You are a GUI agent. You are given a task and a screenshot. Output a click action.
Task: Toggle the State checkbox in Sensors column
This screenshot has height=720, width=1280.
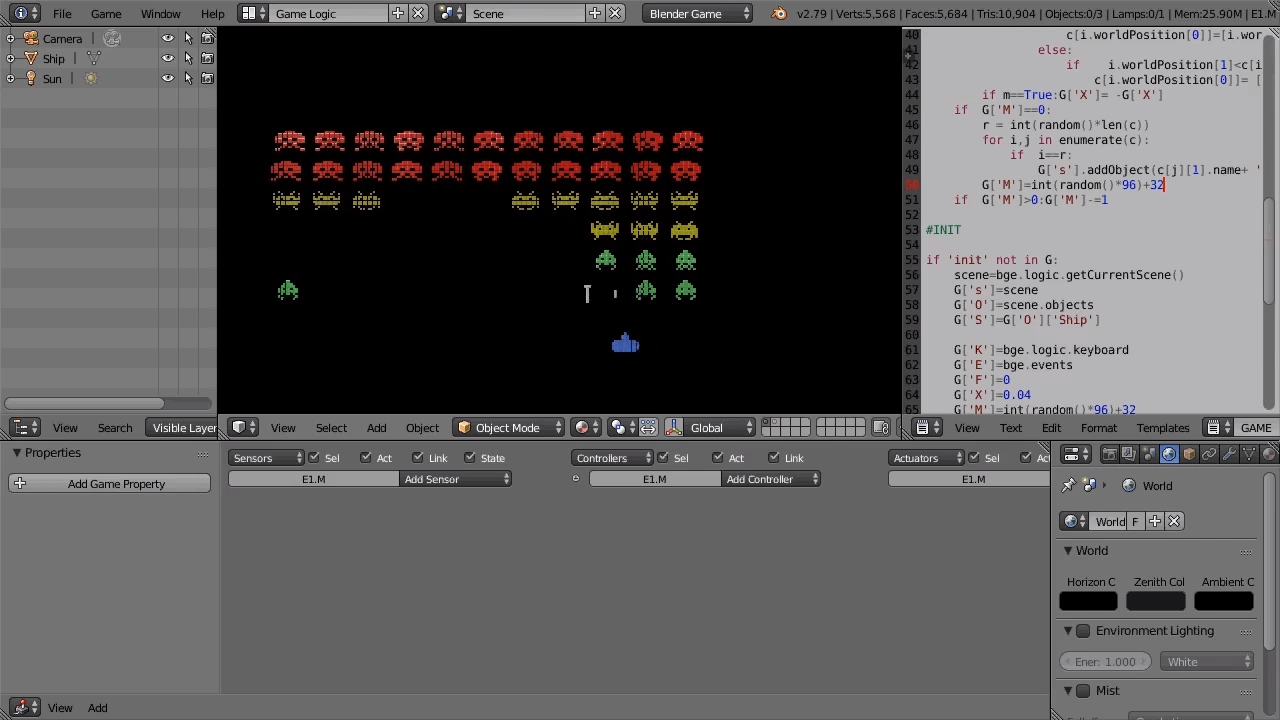pyautogui.click(x=469, y=458)
